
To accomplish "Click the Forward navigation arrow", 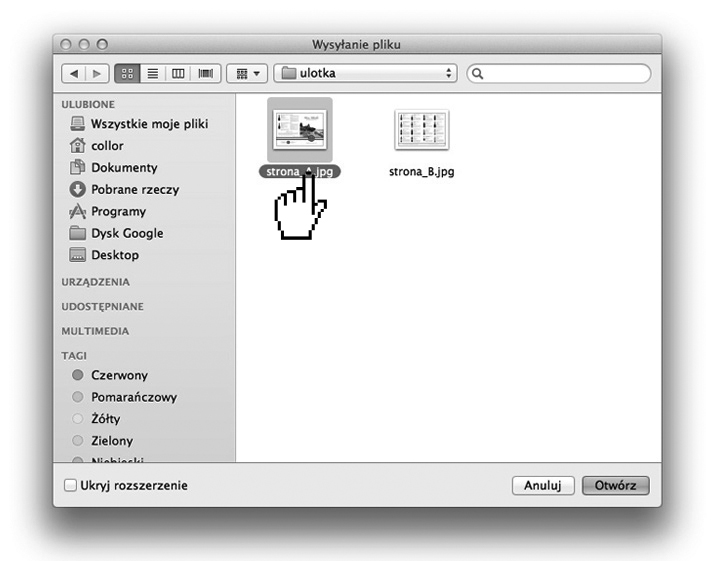I will point(97,74).
